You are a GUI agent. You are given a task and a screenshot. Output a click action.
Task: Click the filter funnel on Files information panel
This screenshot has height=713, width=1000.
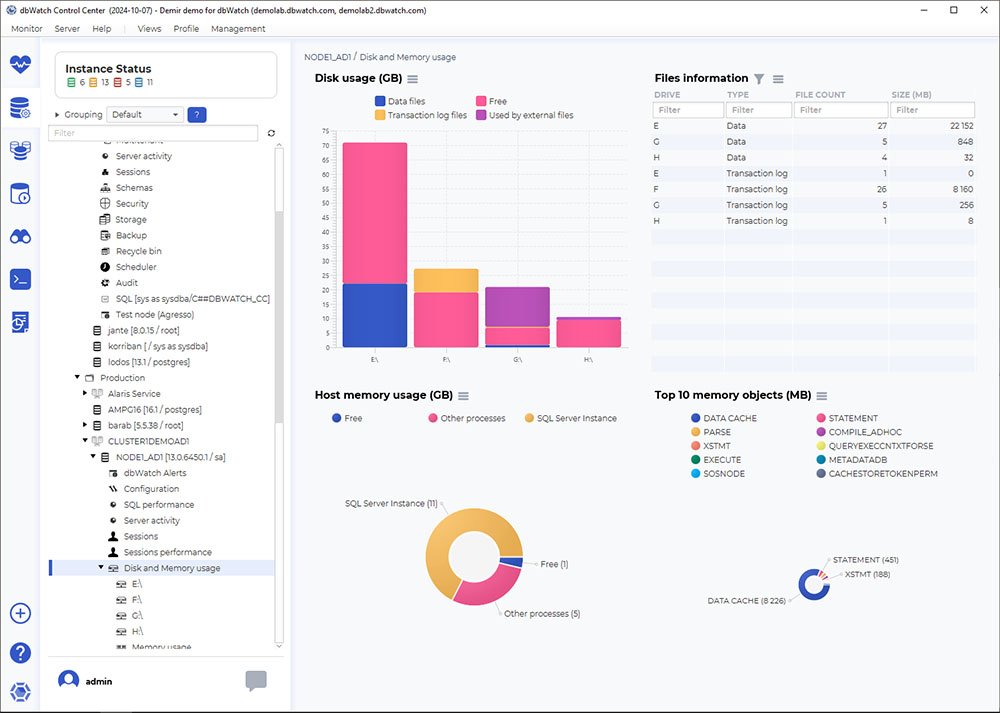[x=760, y=78]
